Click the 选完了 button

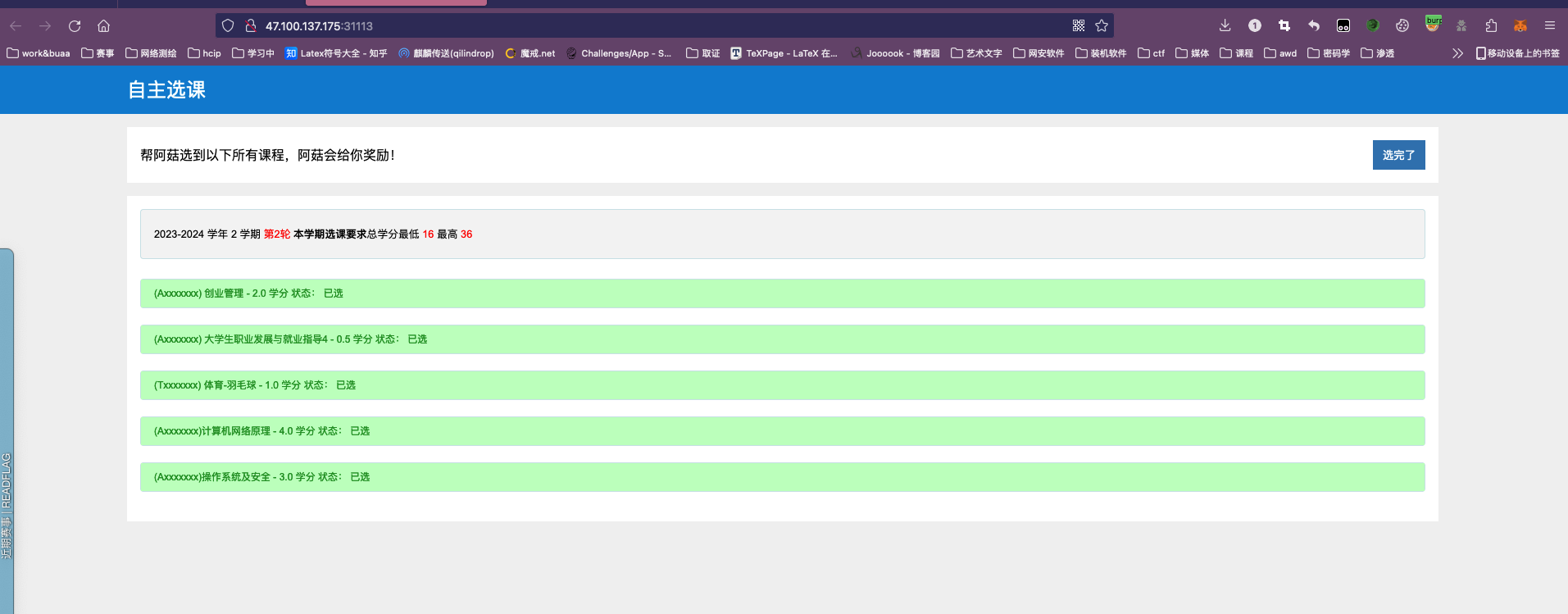tap(1398, 155)
